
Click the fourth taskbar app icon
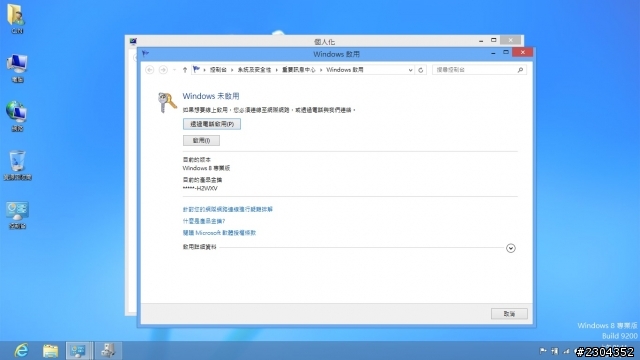[108, 351]
